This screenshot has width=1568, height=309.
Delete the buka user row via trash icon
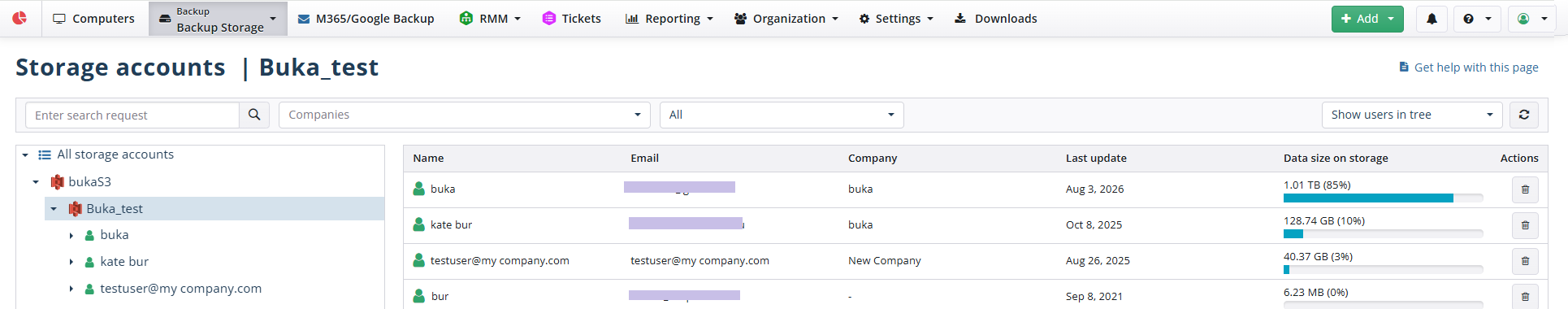tap(1525, 189)
